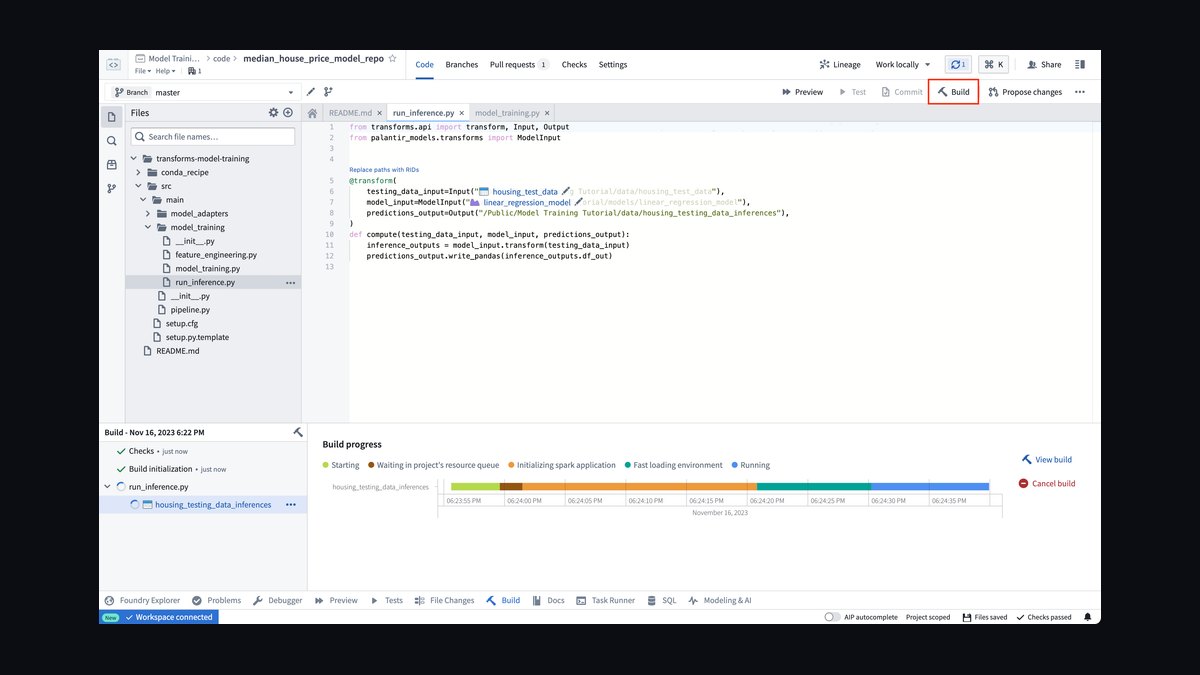Open the Pull requests tab
The image size is (1200, 675).
(x=519, y=64)
